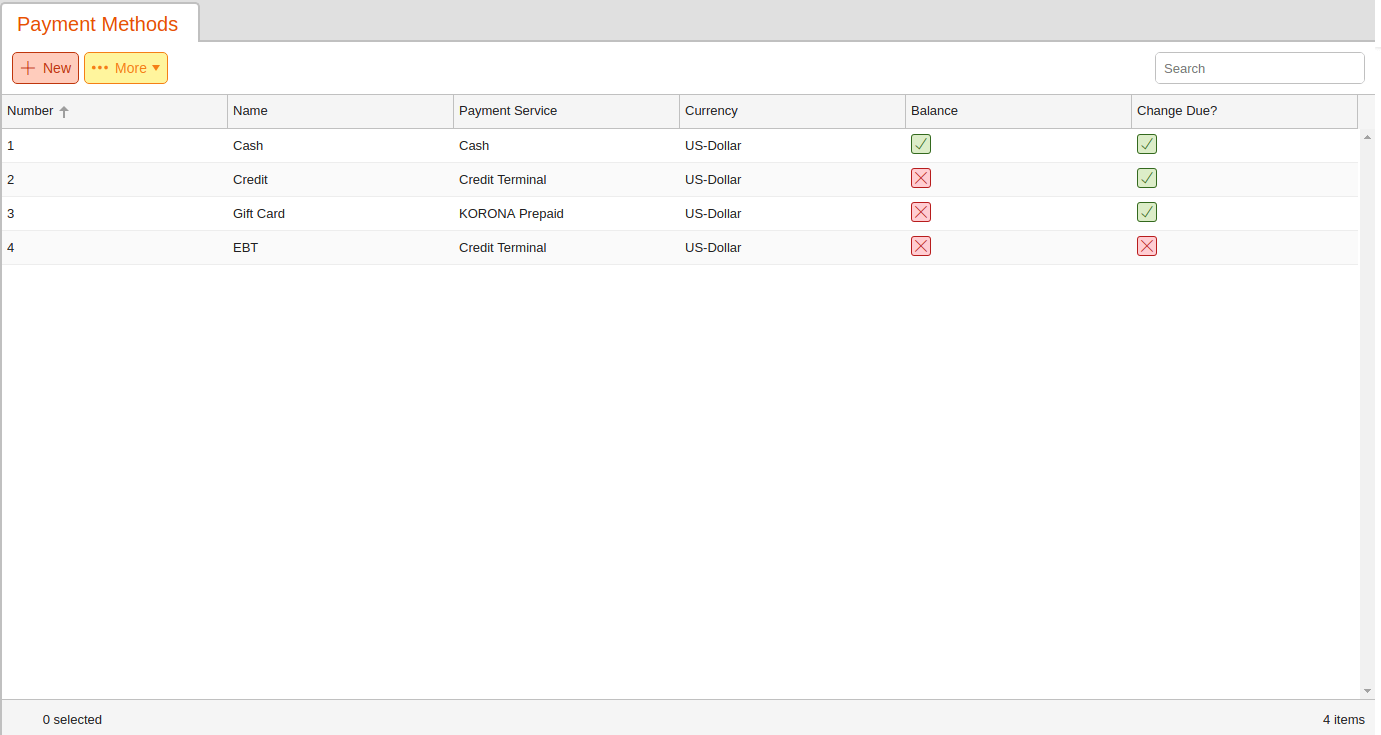The height and width of the screenshot is (735, 1381).
Task: Click US-Dollar in the Credit row
Action: (713, 180)
